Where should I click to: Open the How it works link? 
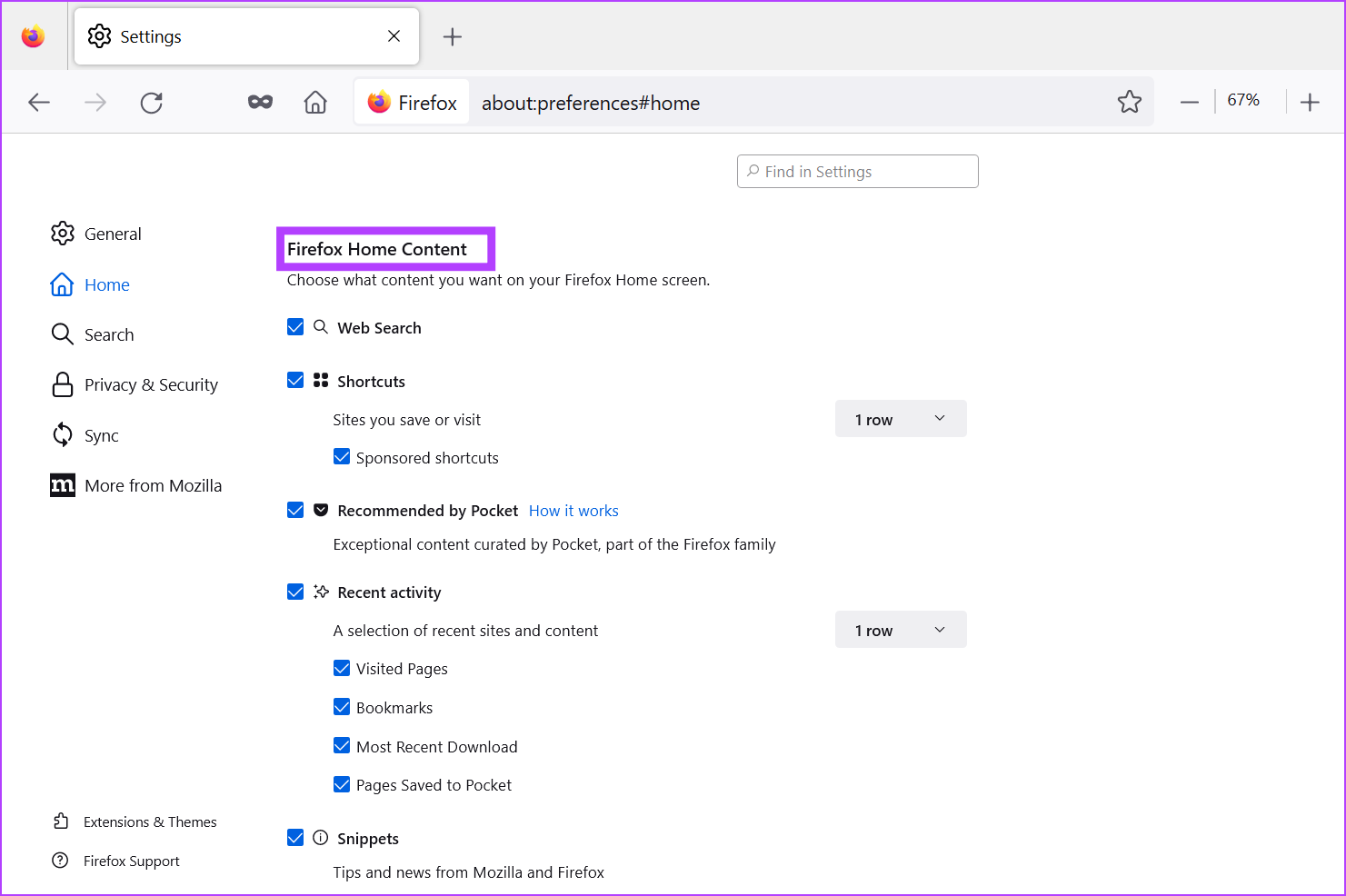(x=573, y=511)
